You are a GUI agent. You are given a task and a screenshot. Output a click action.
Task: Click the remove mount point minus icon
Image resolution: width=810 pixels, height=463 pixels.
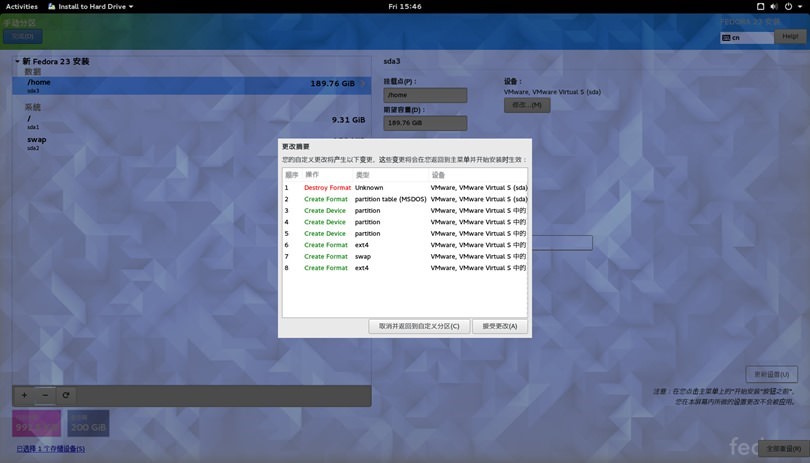coord(45,395)
